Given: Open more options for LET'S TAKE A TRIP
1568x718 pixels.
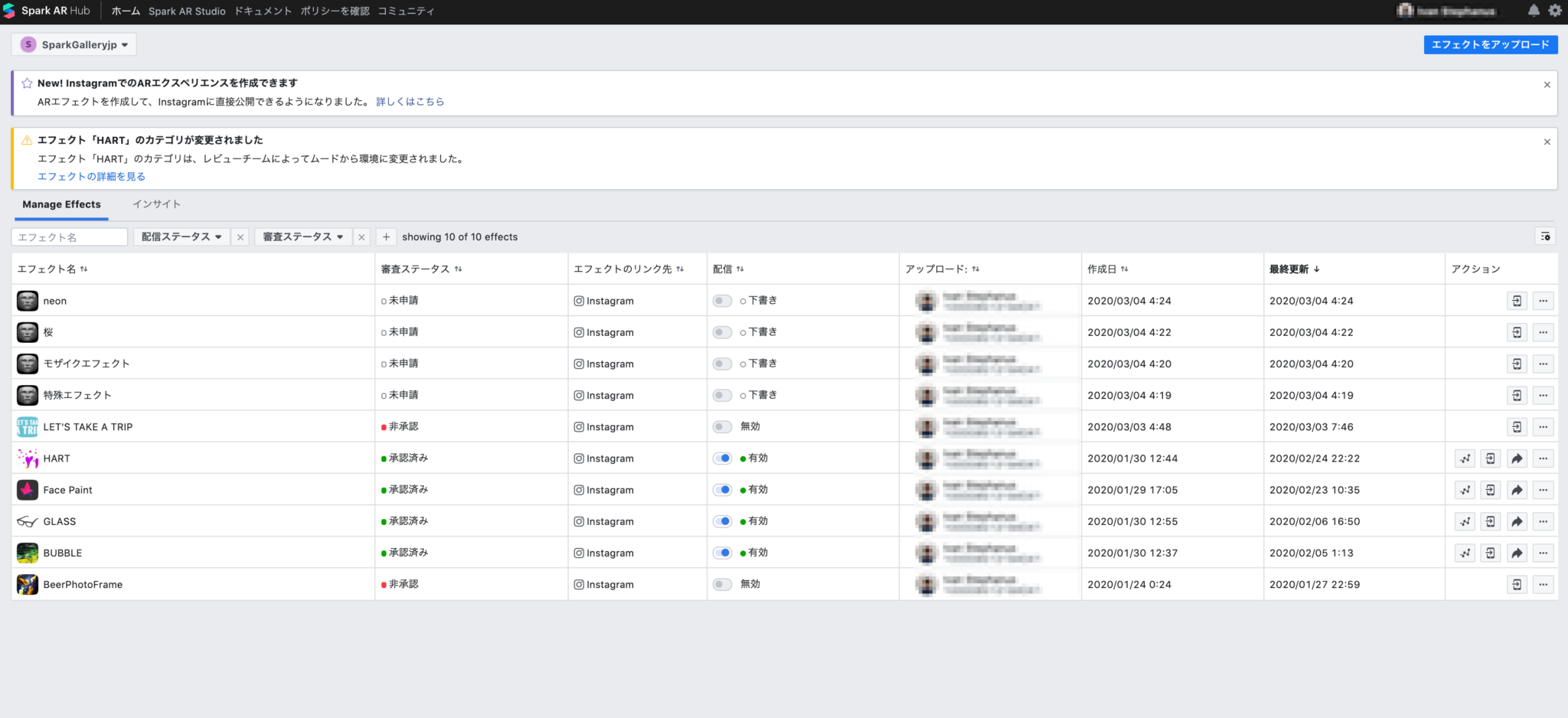Looking at the screenshot, I should click(1543, 426).
